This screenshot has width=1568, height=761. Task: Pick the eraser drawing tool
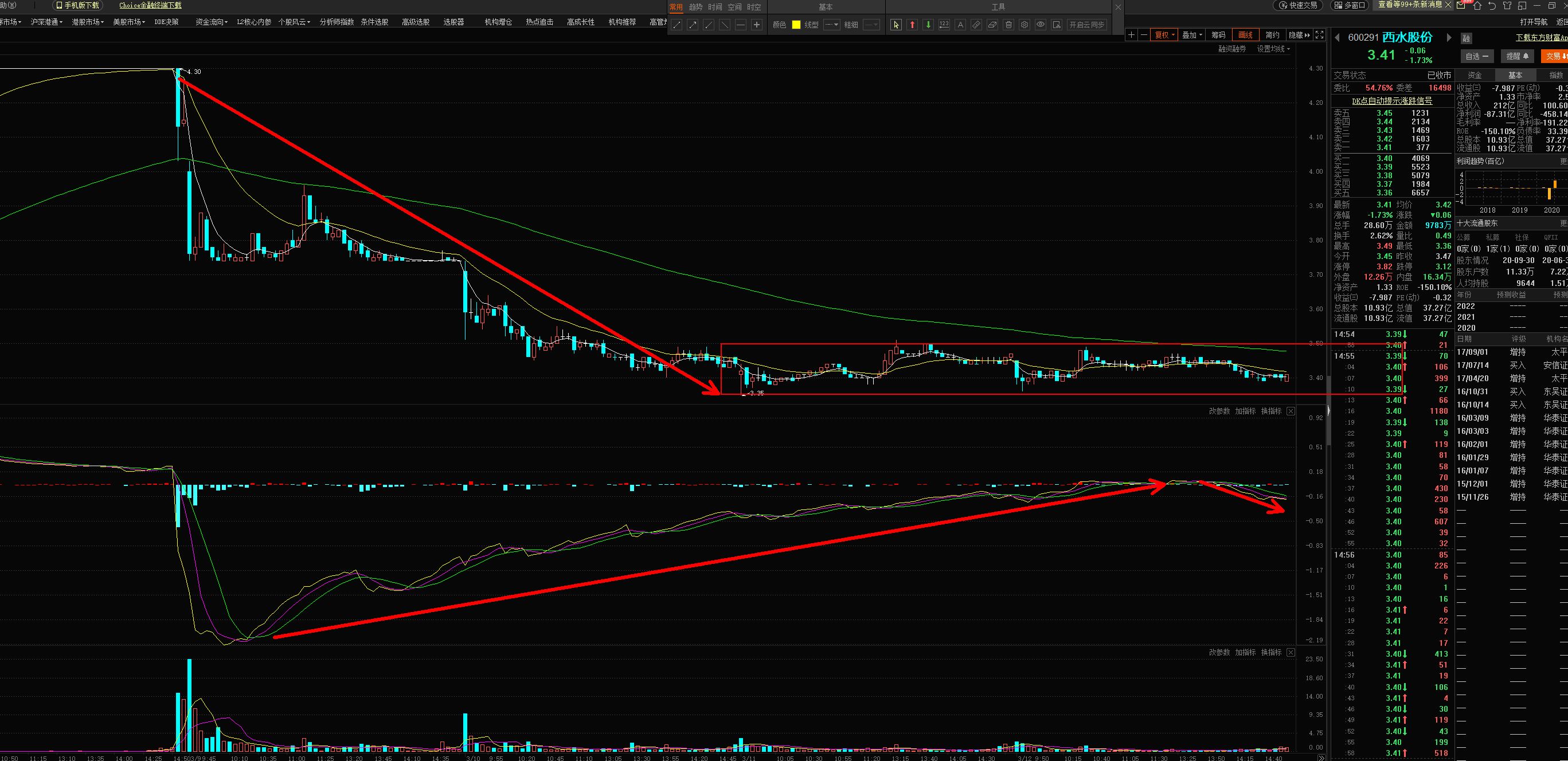point(992,25)
